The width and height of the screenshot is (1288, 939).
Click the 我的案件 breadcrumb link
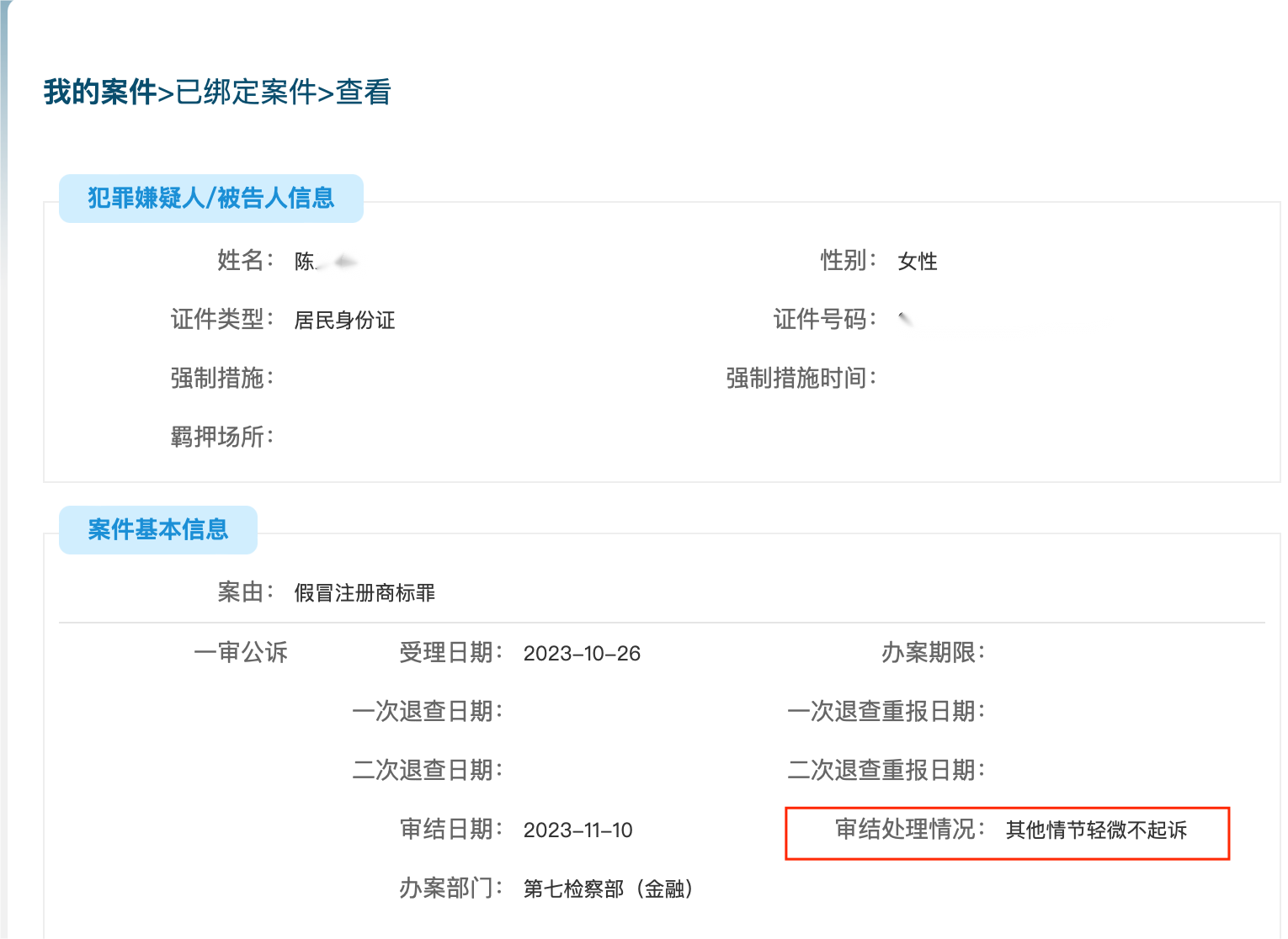(x=99, y=92)
